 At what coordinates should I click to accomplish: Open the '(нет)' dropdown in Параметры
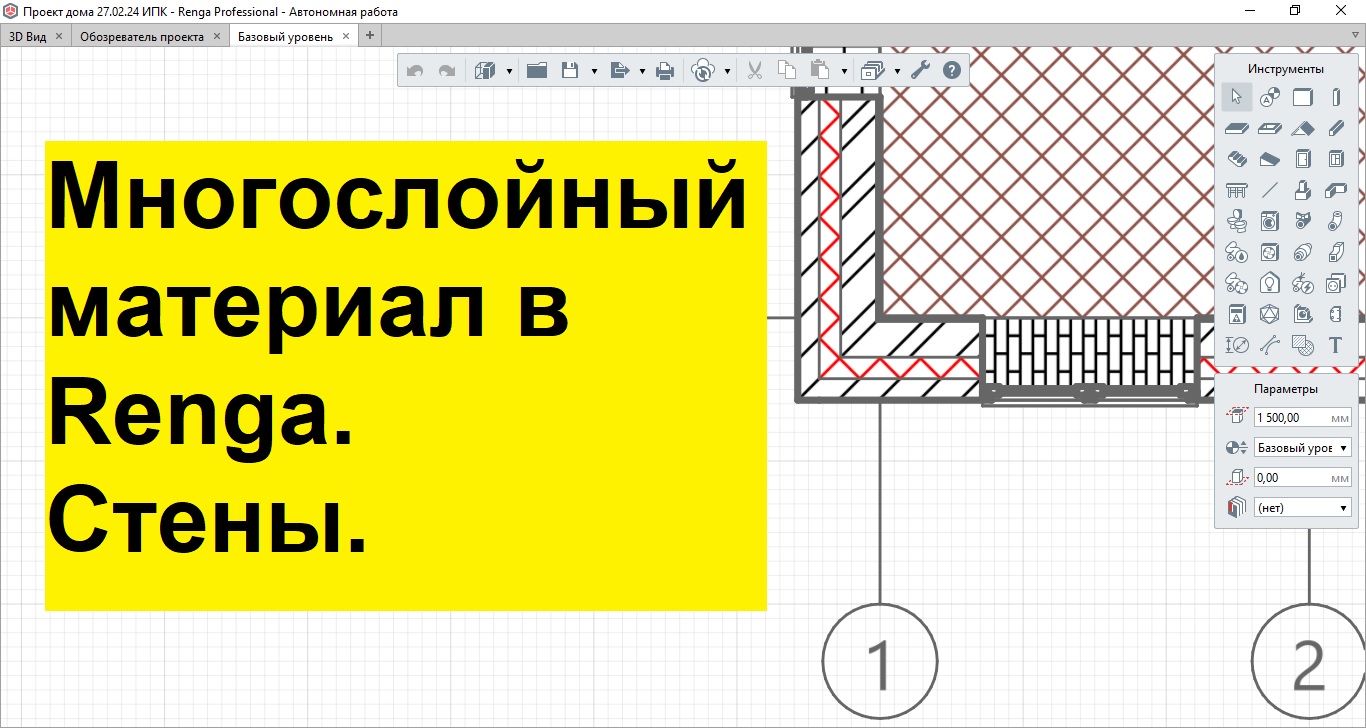click(1302, 508)
